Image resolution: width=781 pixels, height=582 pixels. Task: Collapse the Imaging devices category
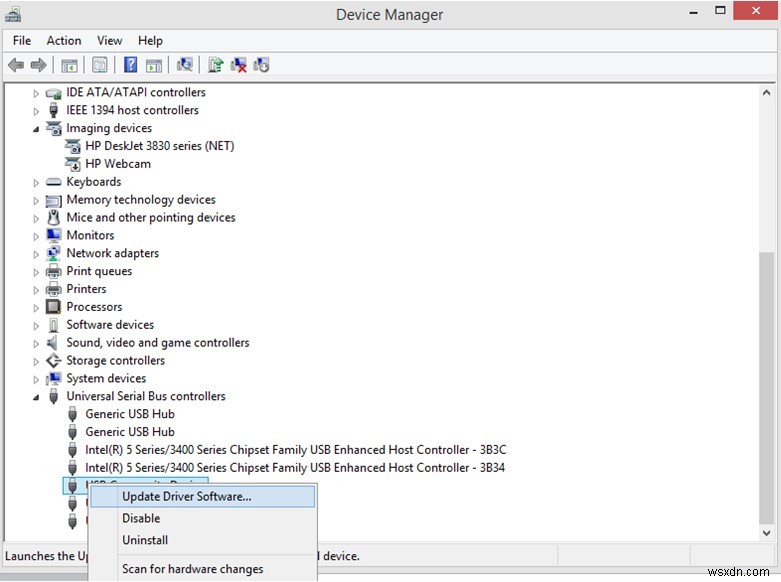(37, 129)
